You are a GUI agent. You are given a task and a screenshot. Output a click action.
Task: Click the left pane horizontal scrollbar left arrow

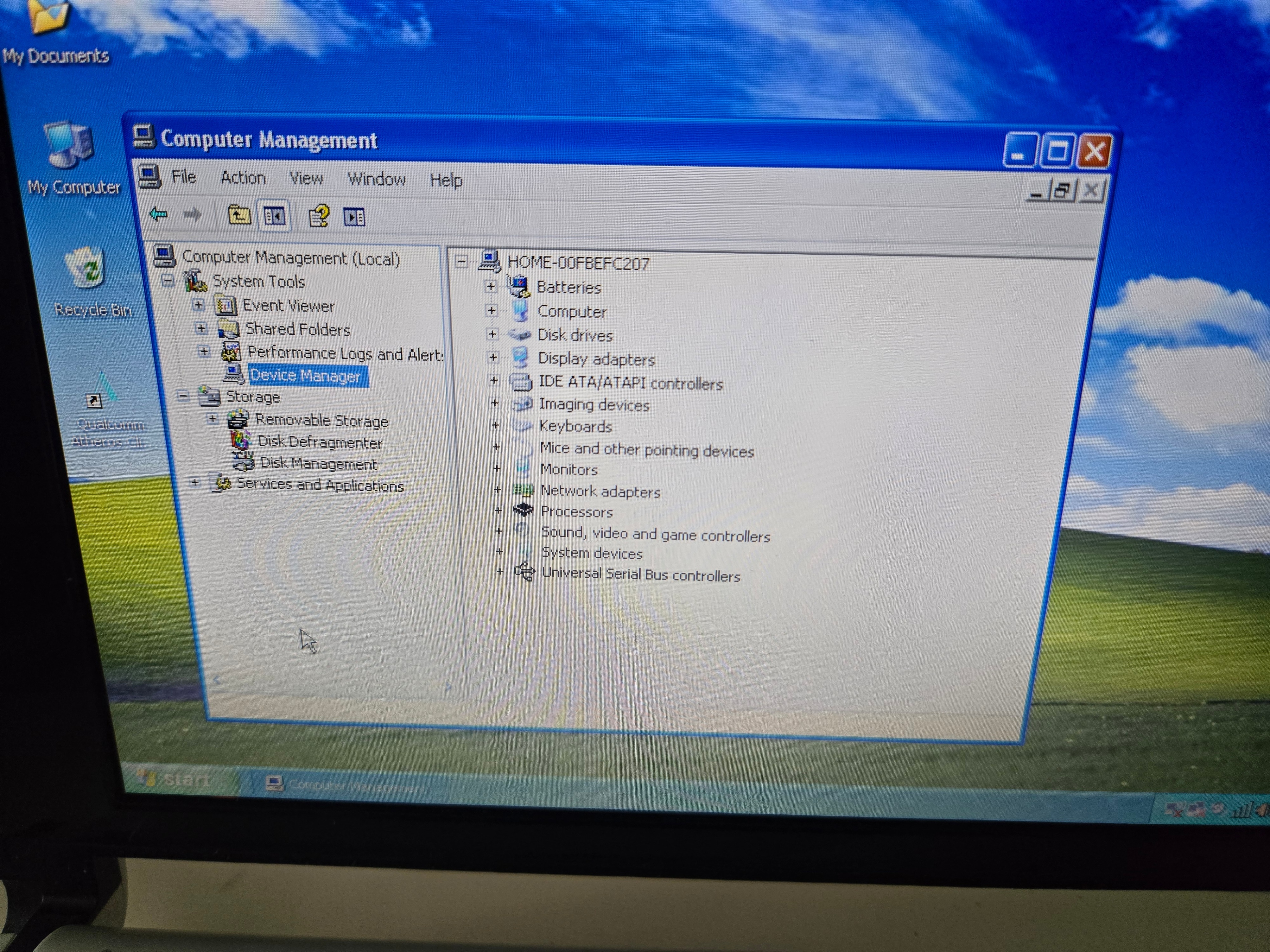coord(217,680)
